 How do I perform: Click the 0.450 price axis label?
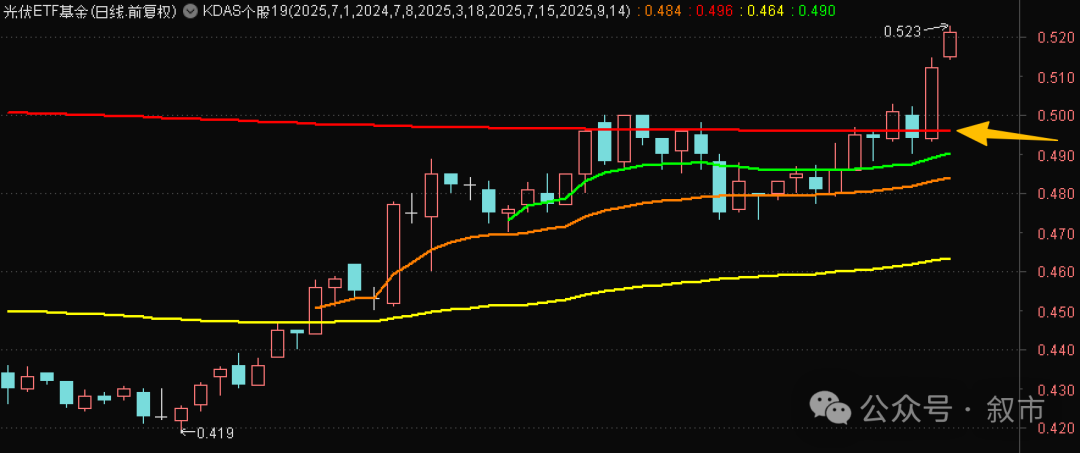click(1057, 312)
